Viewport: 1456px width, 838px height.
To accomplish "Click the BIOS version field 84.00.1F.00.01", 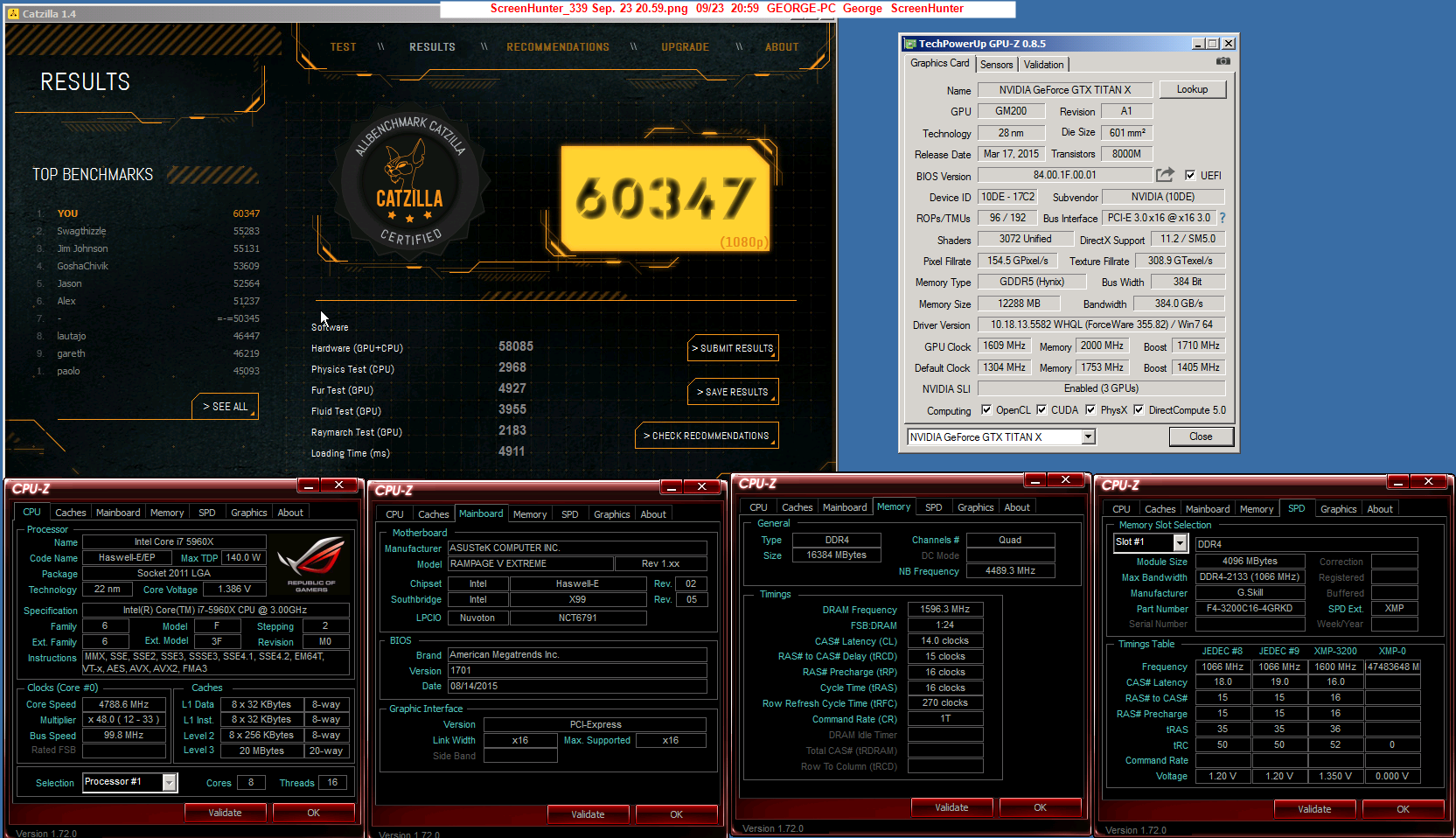I will pos(1064,175).
